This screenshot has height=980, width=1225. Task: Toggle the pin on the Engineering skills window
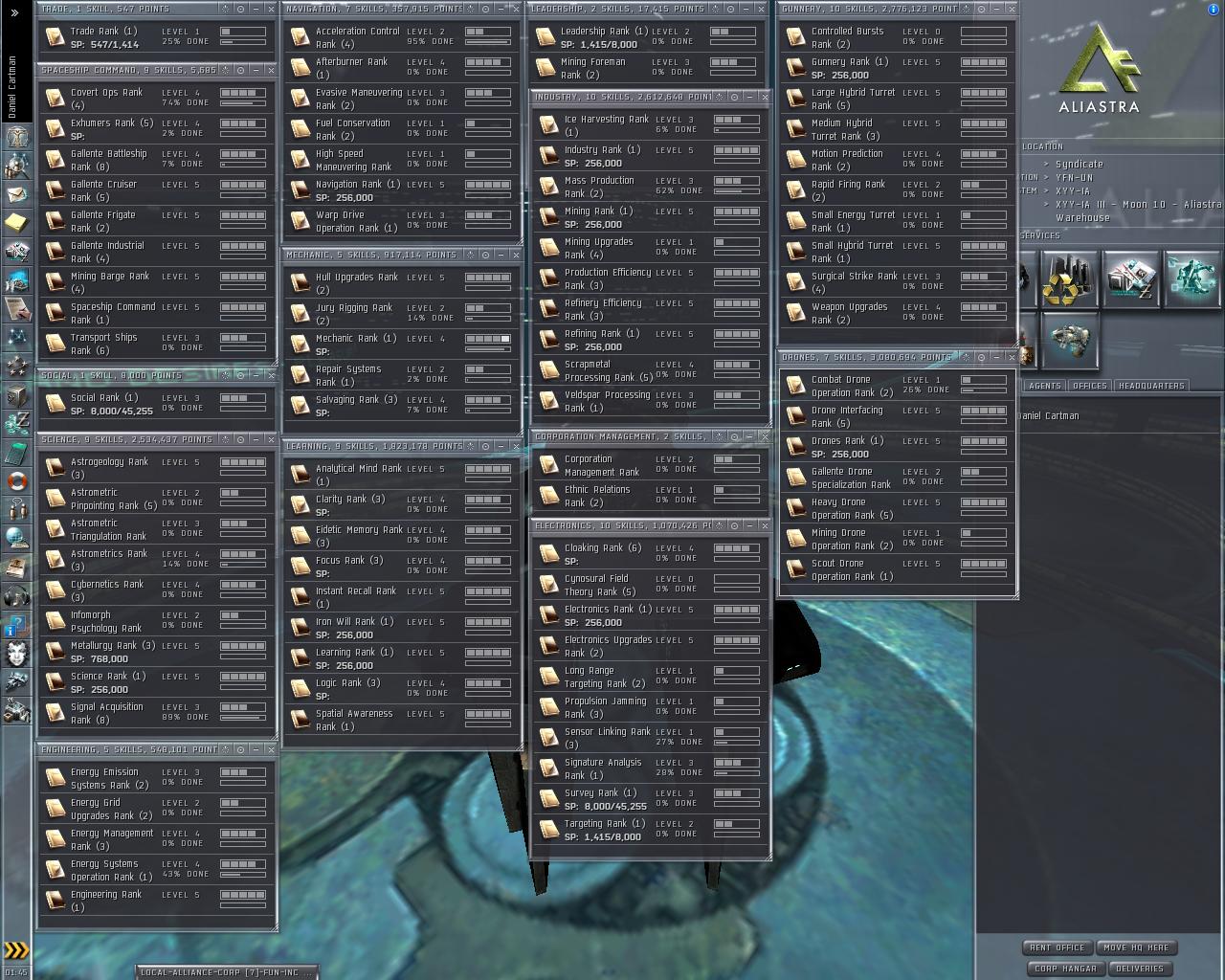click(x=225, y=749)
